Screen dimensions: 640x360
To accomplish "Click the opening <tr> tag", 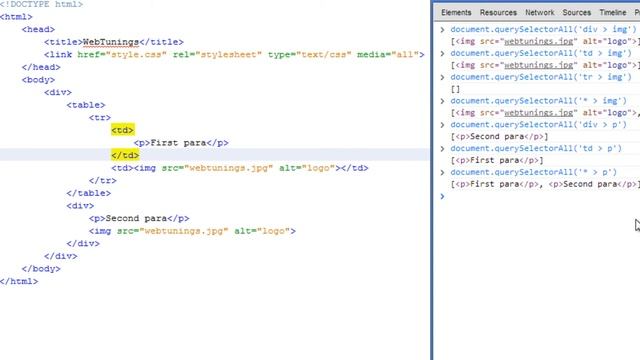I will click(100, 118).
